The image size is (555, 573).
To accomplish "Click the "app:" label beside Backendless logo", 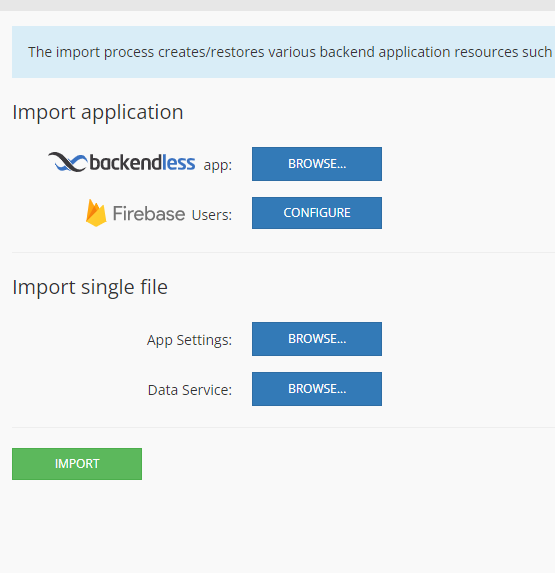I will tap(218, 166).
